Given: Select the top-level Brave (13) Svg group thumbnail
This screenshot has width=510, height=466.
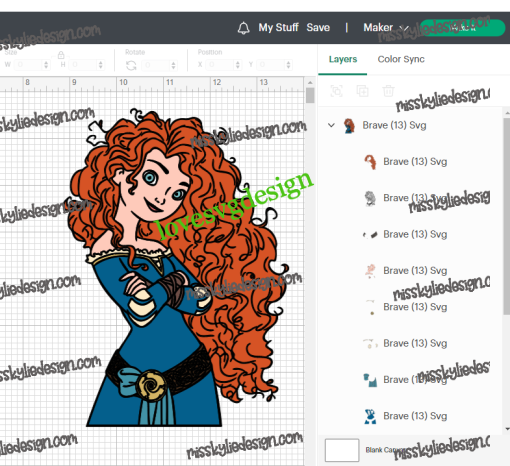Looking at the screenshot, I should [349, 126].
